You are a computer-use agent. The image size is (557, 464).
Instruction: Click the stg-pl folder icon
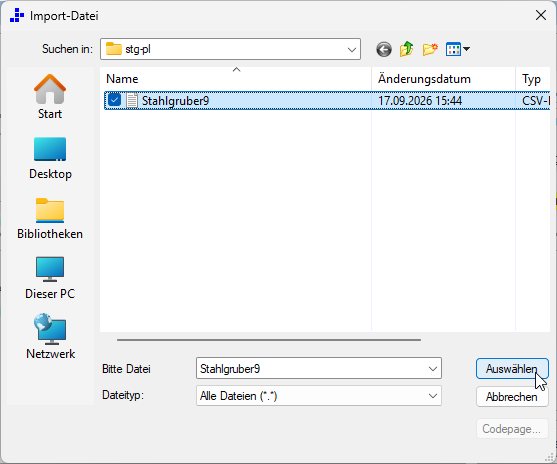point(114,49)
